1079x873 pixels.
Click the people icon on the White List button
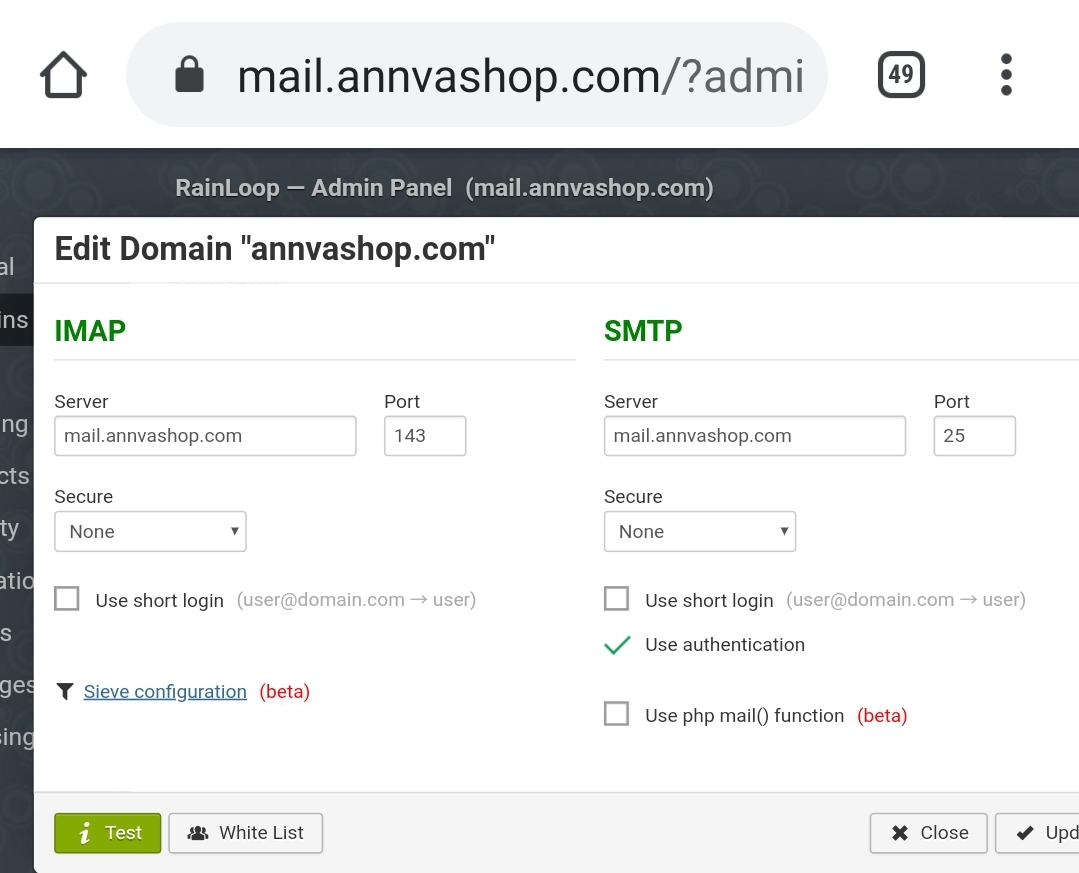pos(199,832)
